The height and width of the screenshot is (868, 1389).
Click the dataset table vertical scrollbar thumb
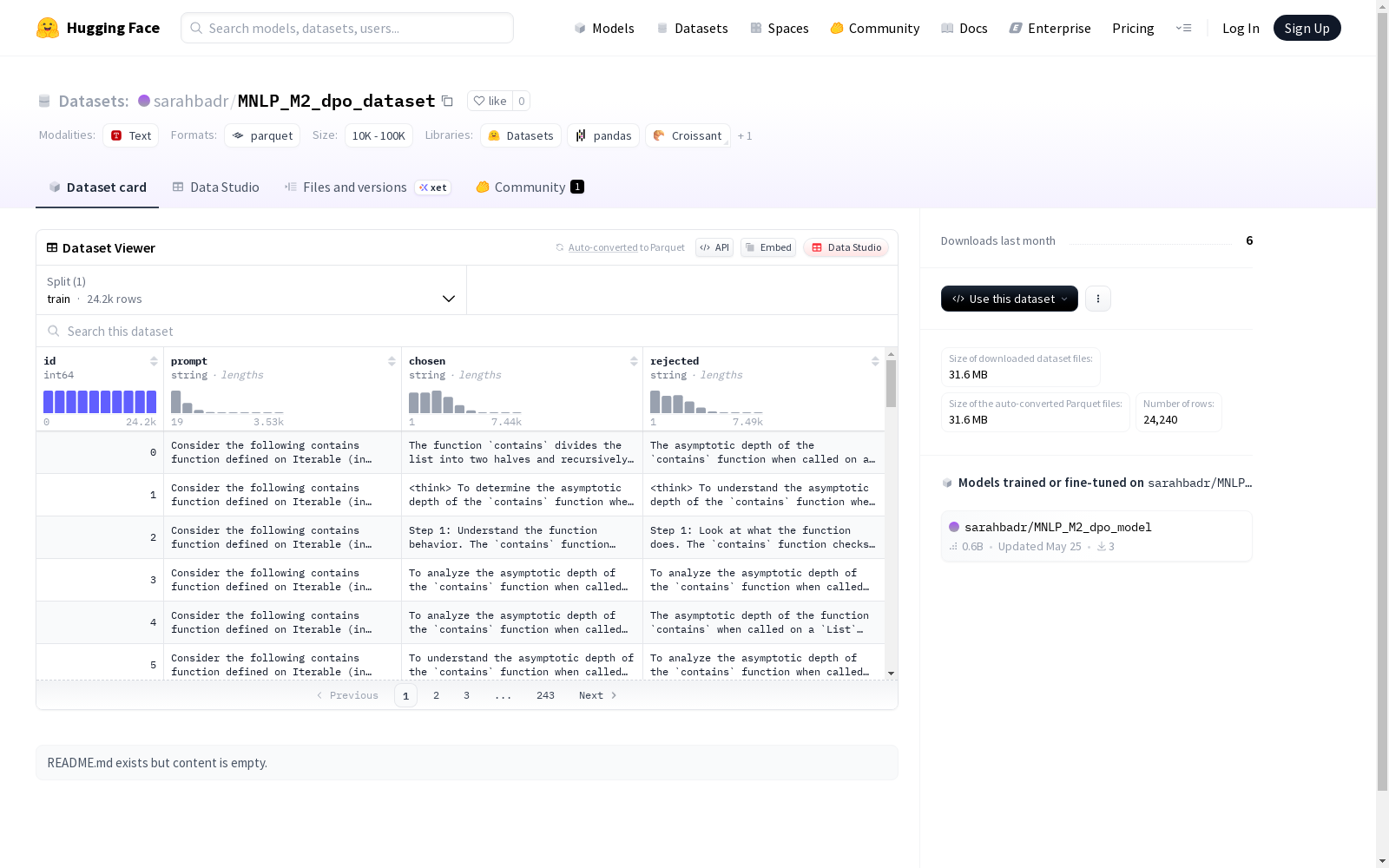[891, 384]
